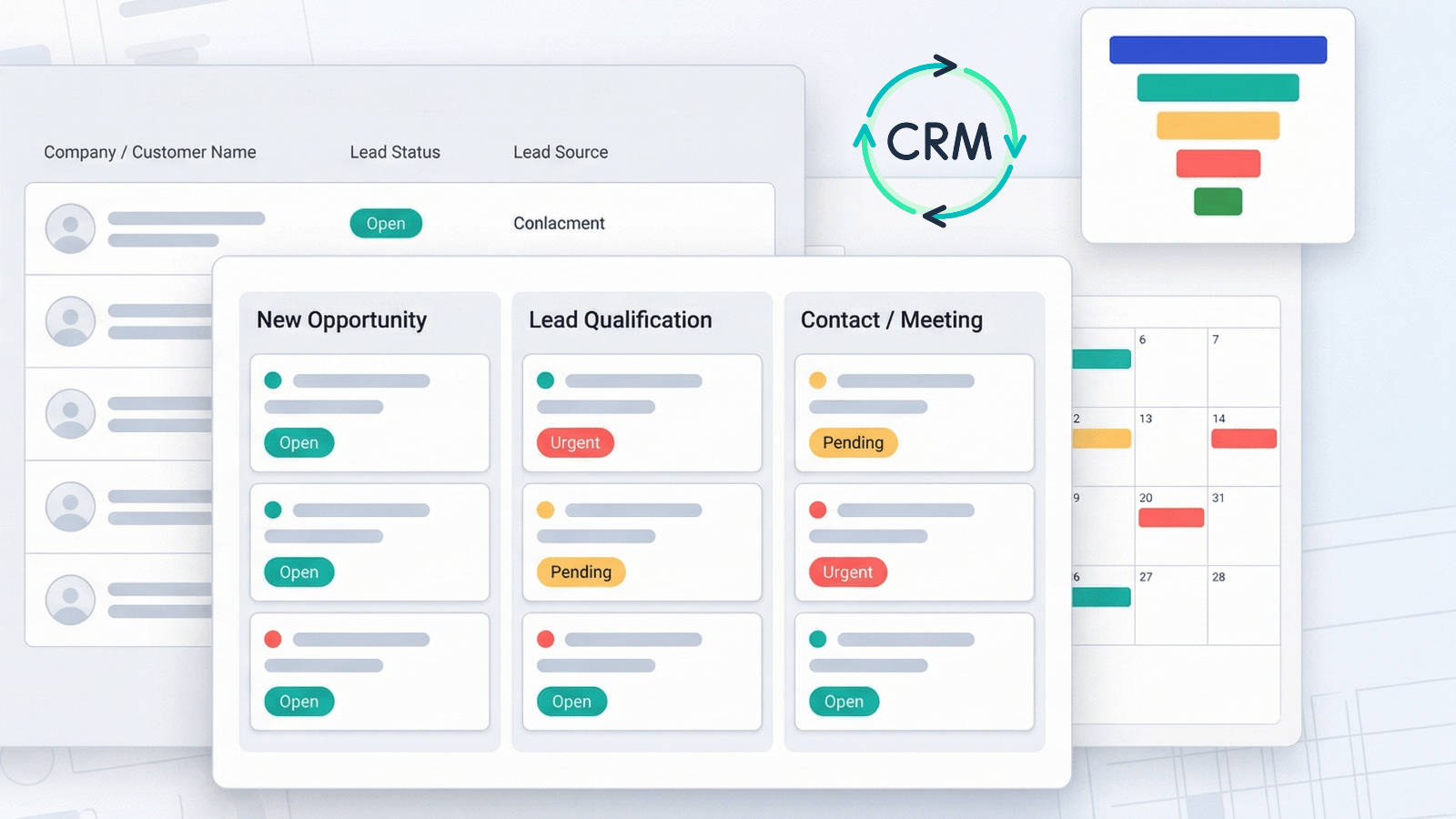Click the Open button on the bottom Lead Qualification card
Screen dimensions: 1456x819
[x=571, y=701]
